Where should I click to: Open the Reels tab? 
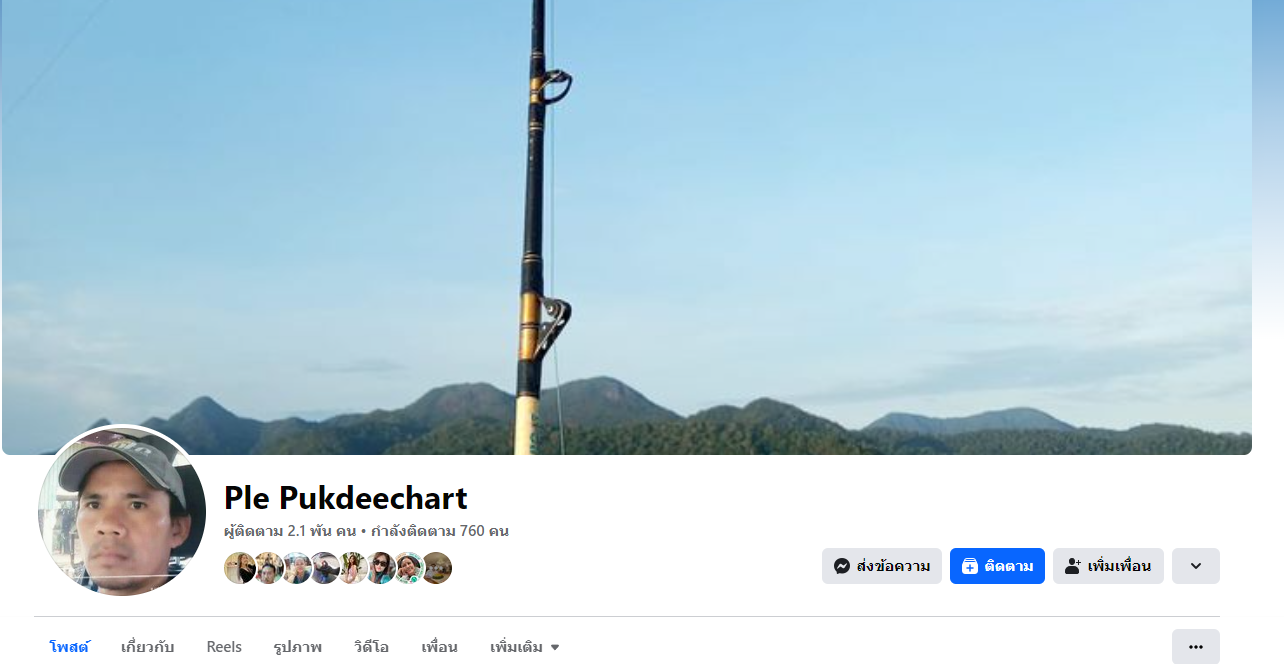224,647
